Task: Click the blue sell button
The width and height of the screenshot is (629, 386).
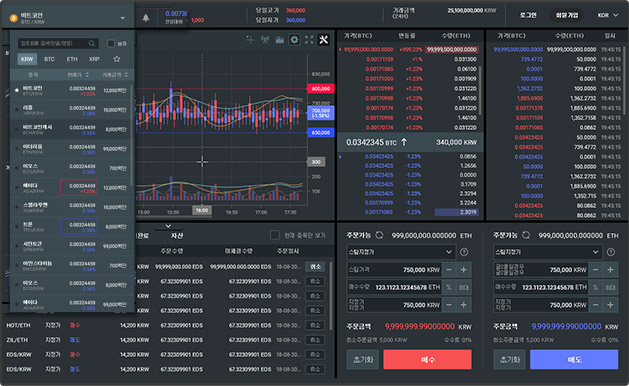Action: [574, 360]
